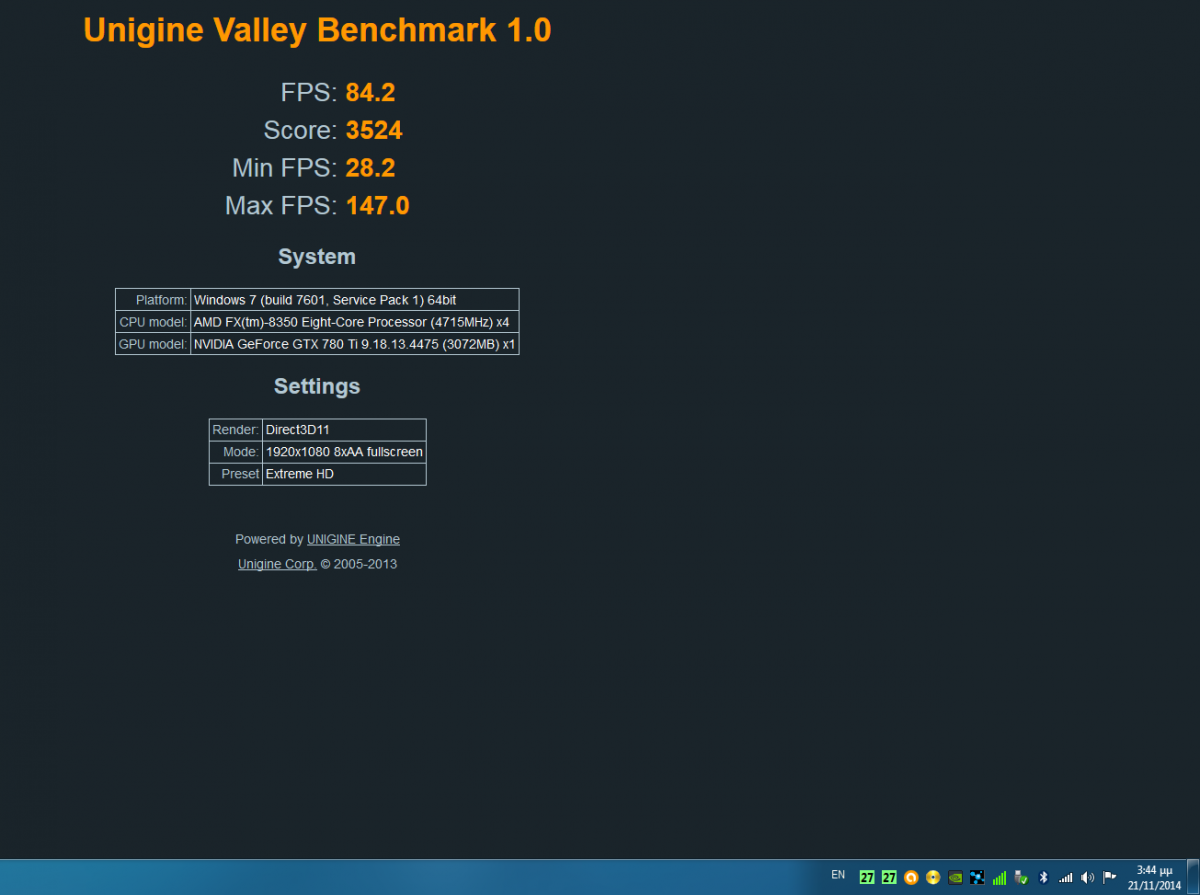The image size is (1200, 895).
Task: Click the Direct3D11 render value
Action: 344,429
